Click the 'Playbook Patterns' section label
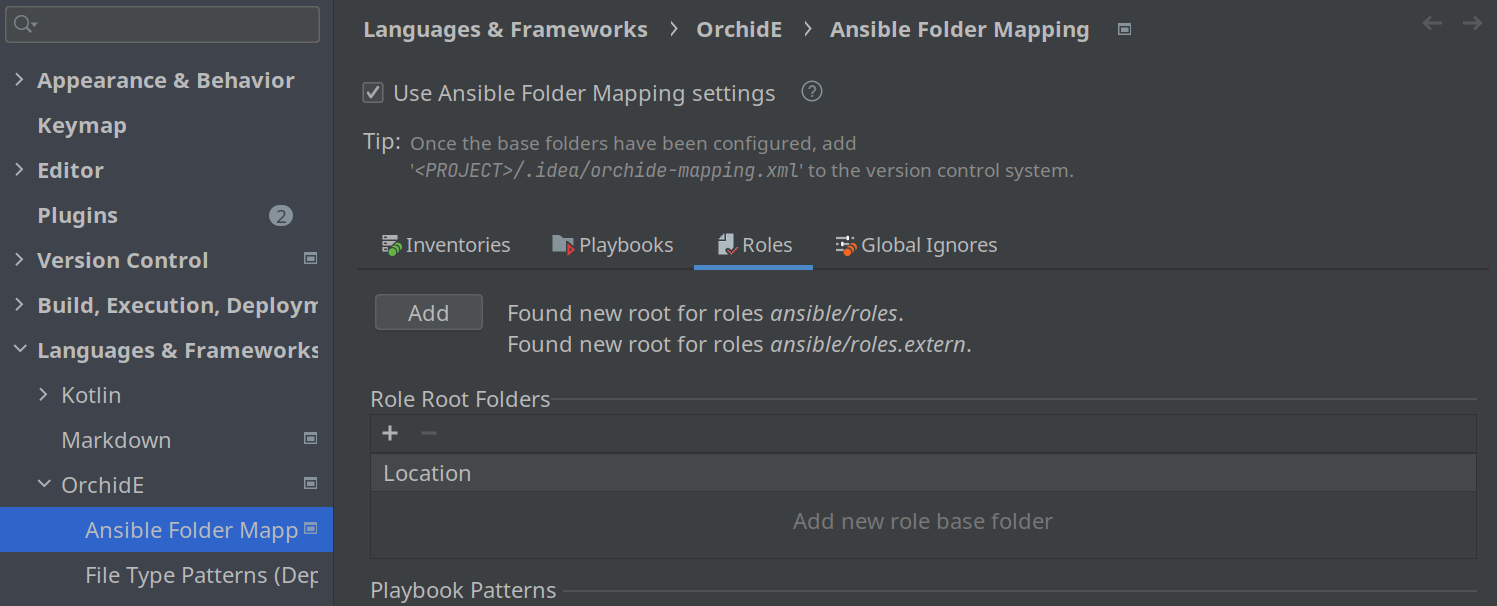The image size is (1497, 606). 463,590
